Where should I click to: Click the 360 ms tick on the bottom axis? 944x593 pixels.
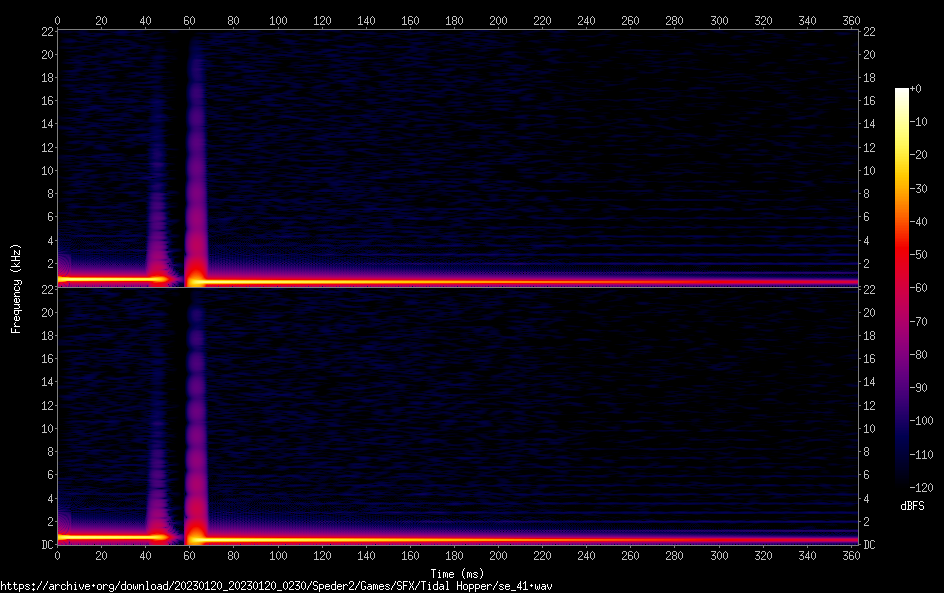pos(851,556)
